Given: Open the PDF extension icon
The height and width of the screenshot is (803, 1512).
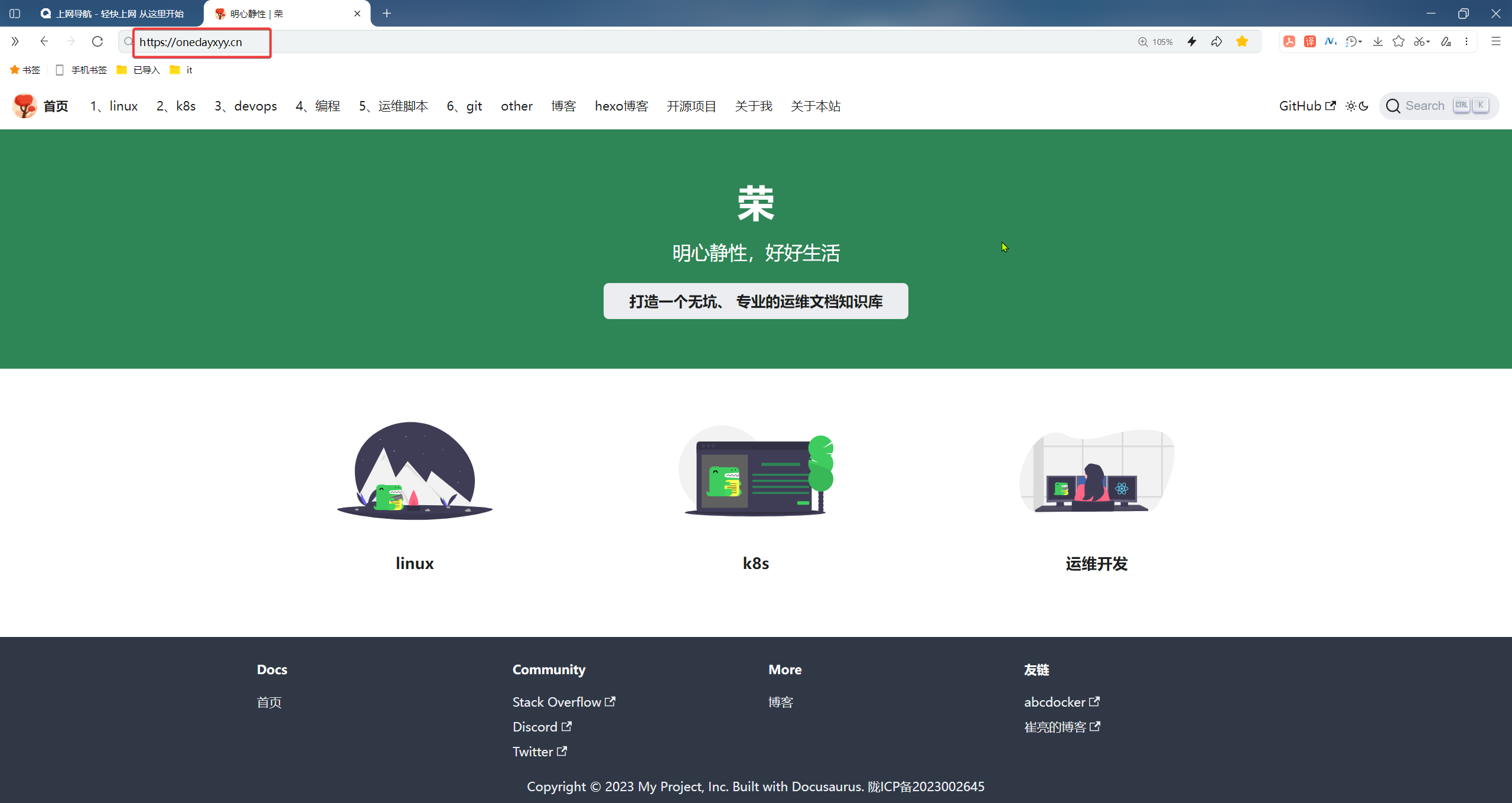Looking at the screenshot, I should tap(1289, 41).
